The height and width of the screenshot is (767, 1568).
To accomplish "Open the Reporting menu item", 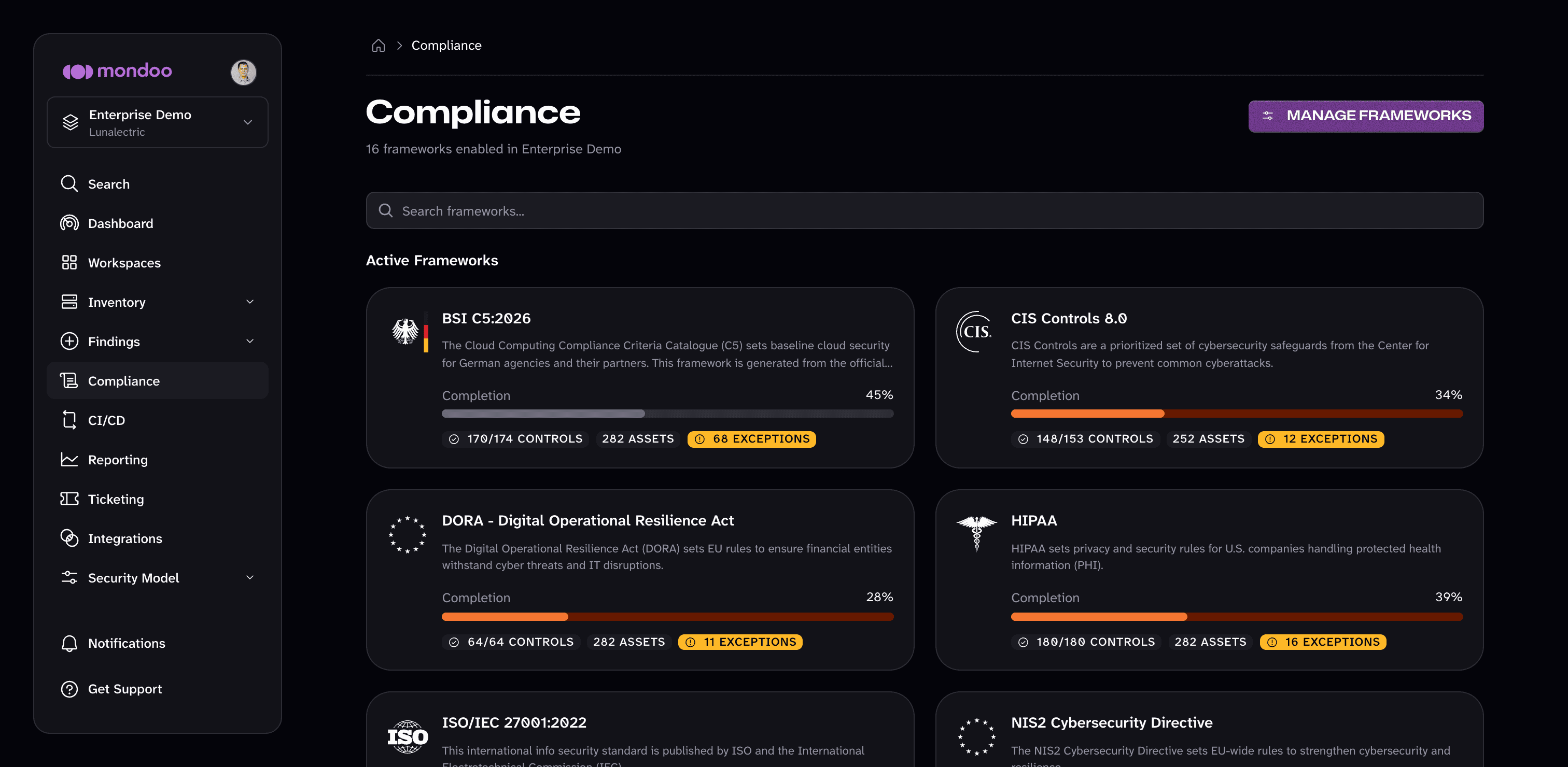I will pyautogui.click(x=158, y=459).
